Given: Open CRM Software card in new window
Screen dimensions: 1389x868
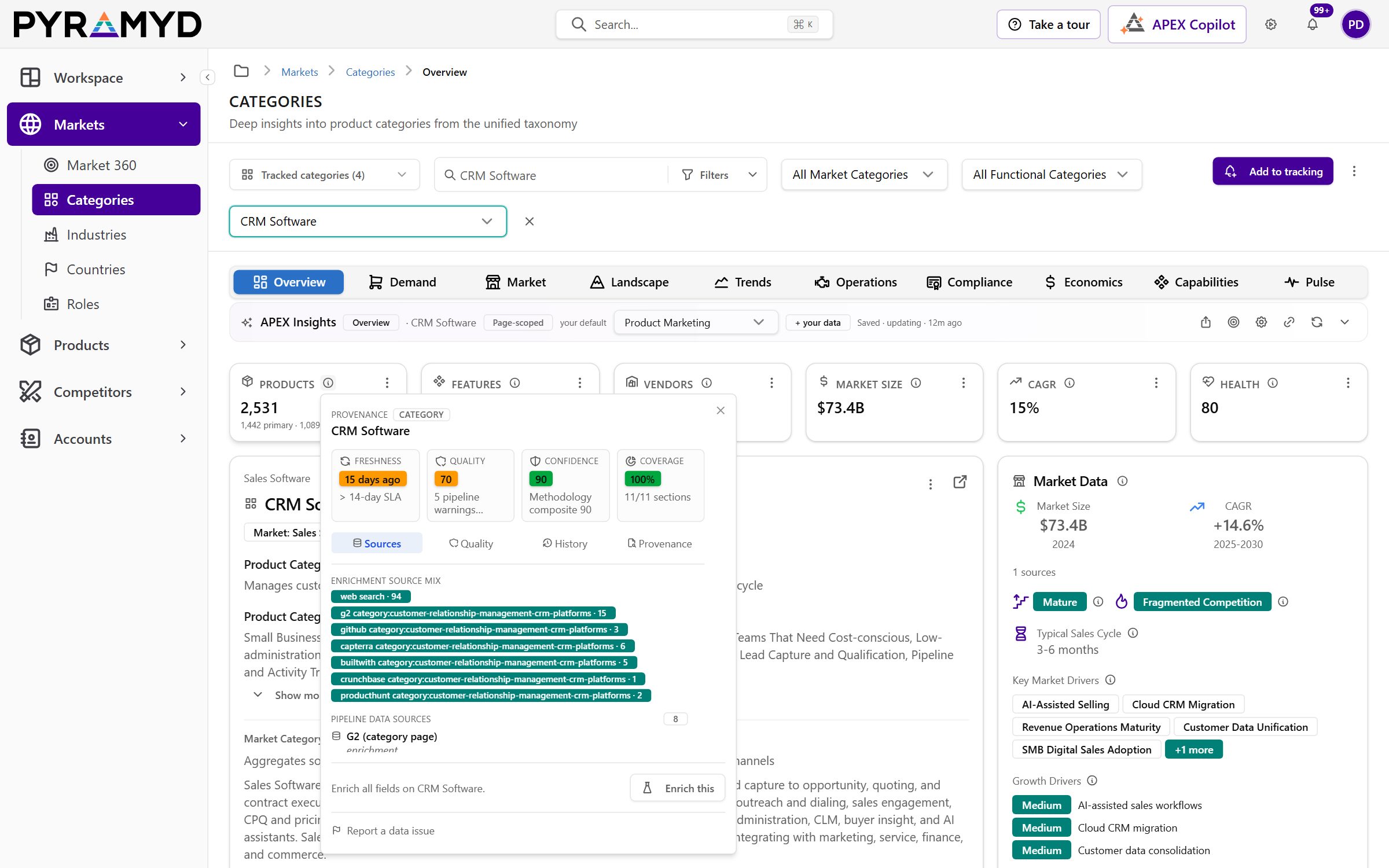Looking at the screenshot, I should (960, 482).
